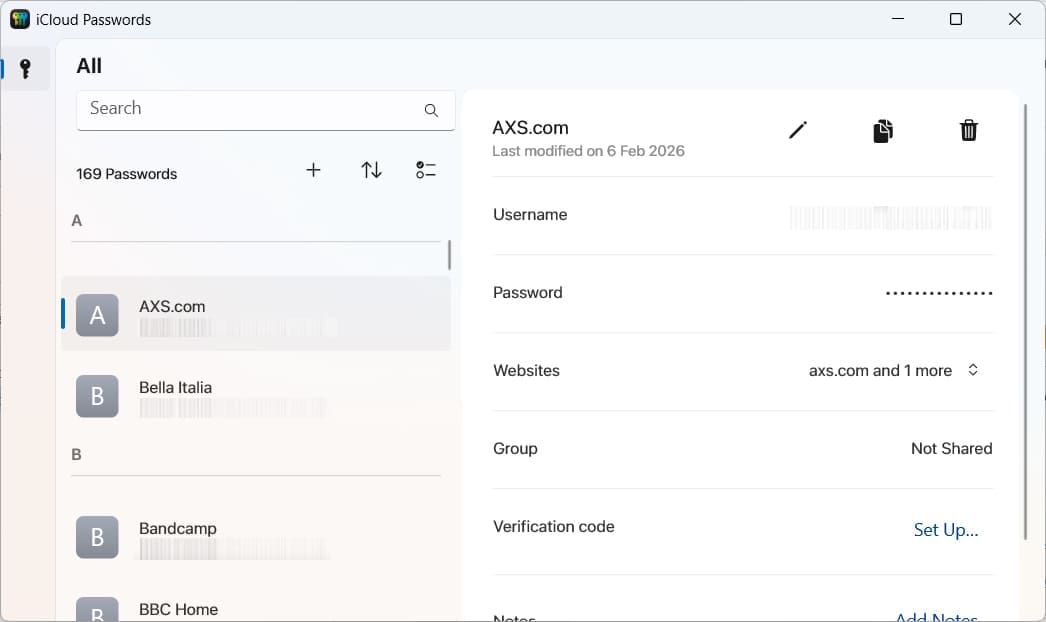Delete AXS.com entry with trash icon
Image resolution: width=1046 pixels, height=622 pixels.
(969, 130)
